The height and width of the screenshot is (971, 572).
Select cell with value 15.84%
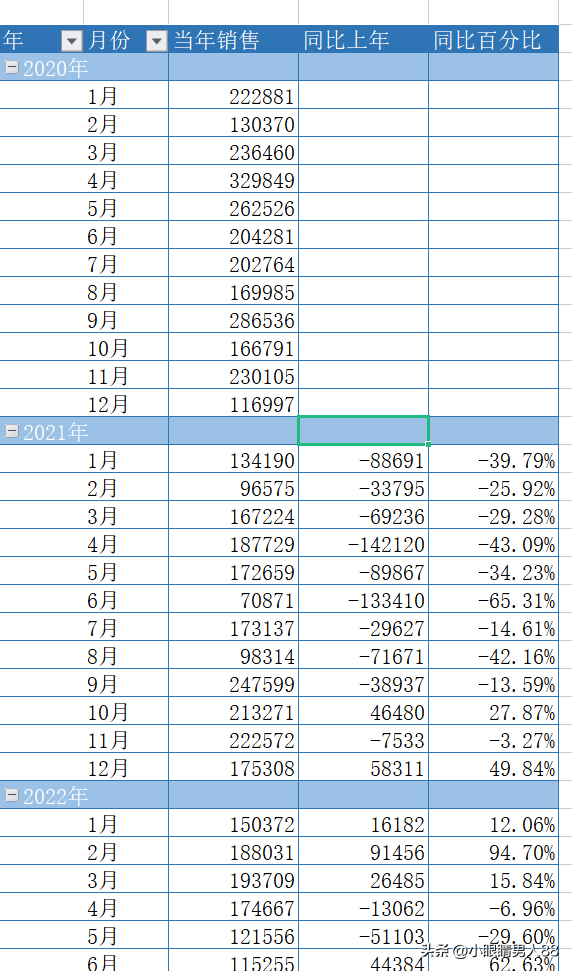pyautogui.click(x=493, y=880)
